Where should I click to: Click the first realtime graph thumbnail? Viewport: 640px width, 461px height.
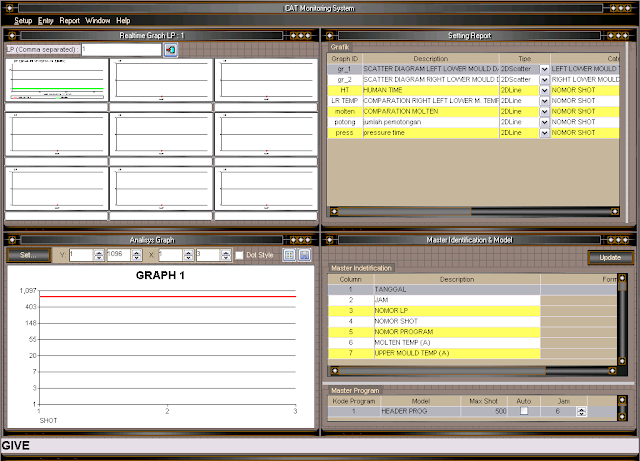pyautogui.click(x=57, y=80)
